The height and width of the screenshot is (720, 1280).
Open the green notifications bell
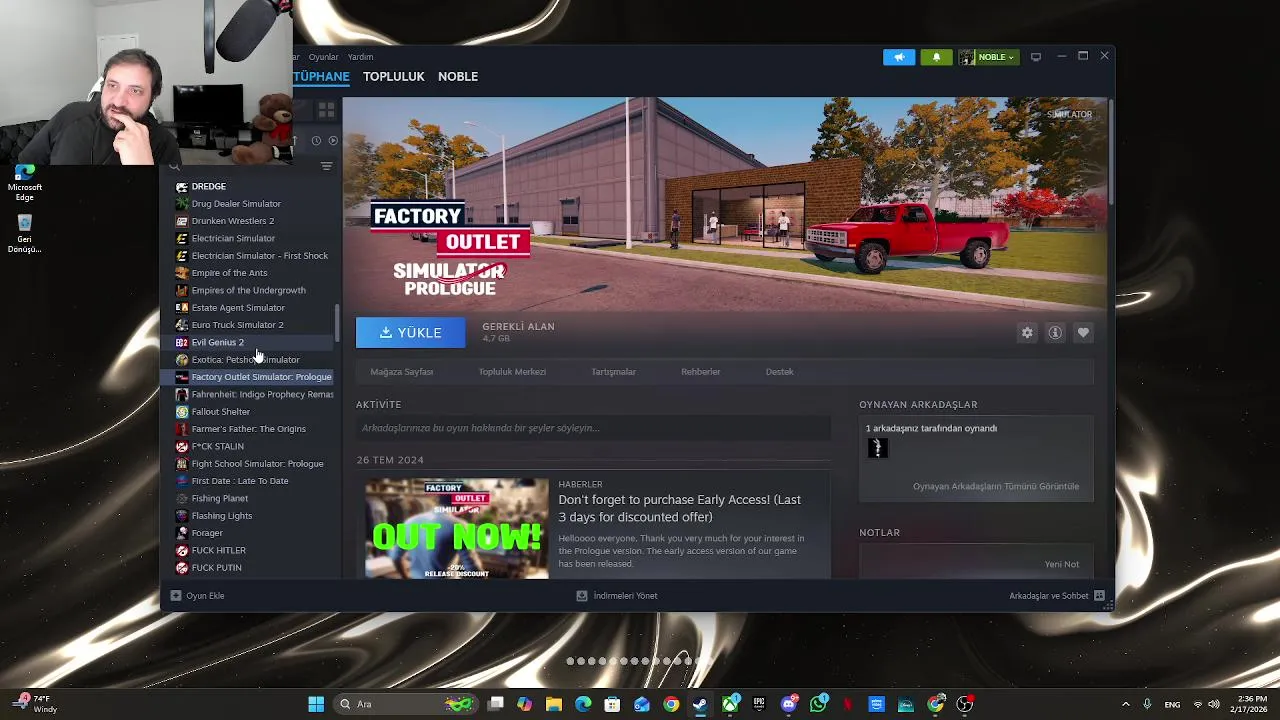[936, 57]
